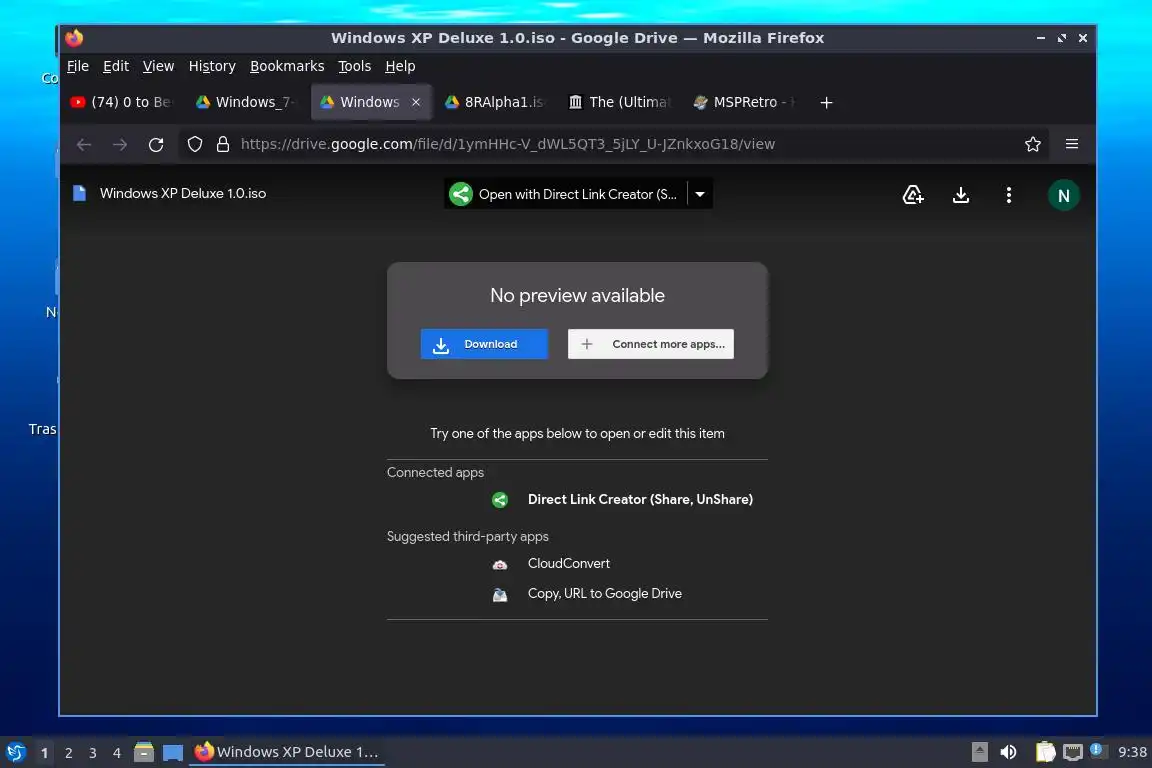Switch to The (Ultimate tab

(x=621, y=102)
